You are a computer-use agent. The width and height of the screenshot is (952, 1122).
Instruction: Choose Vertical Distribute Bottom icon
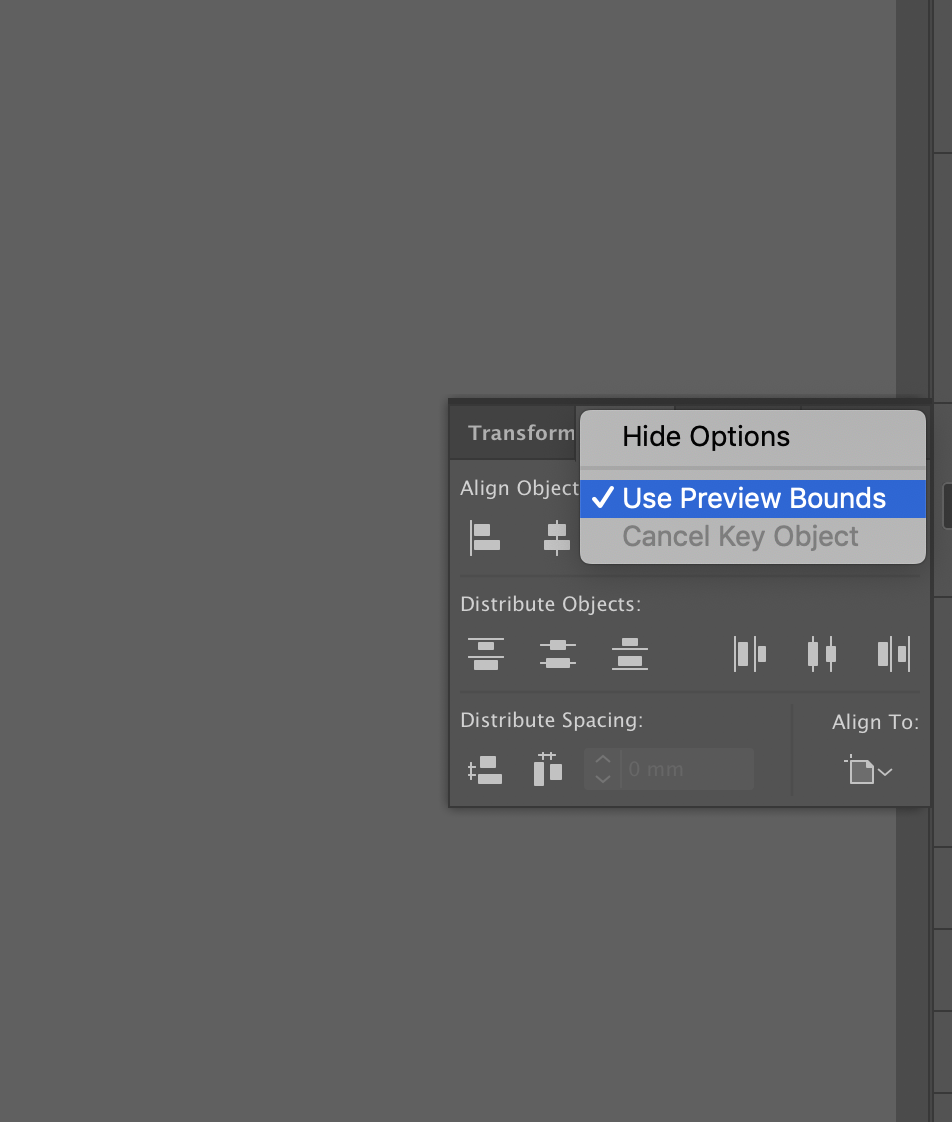[x=629, y=654]
